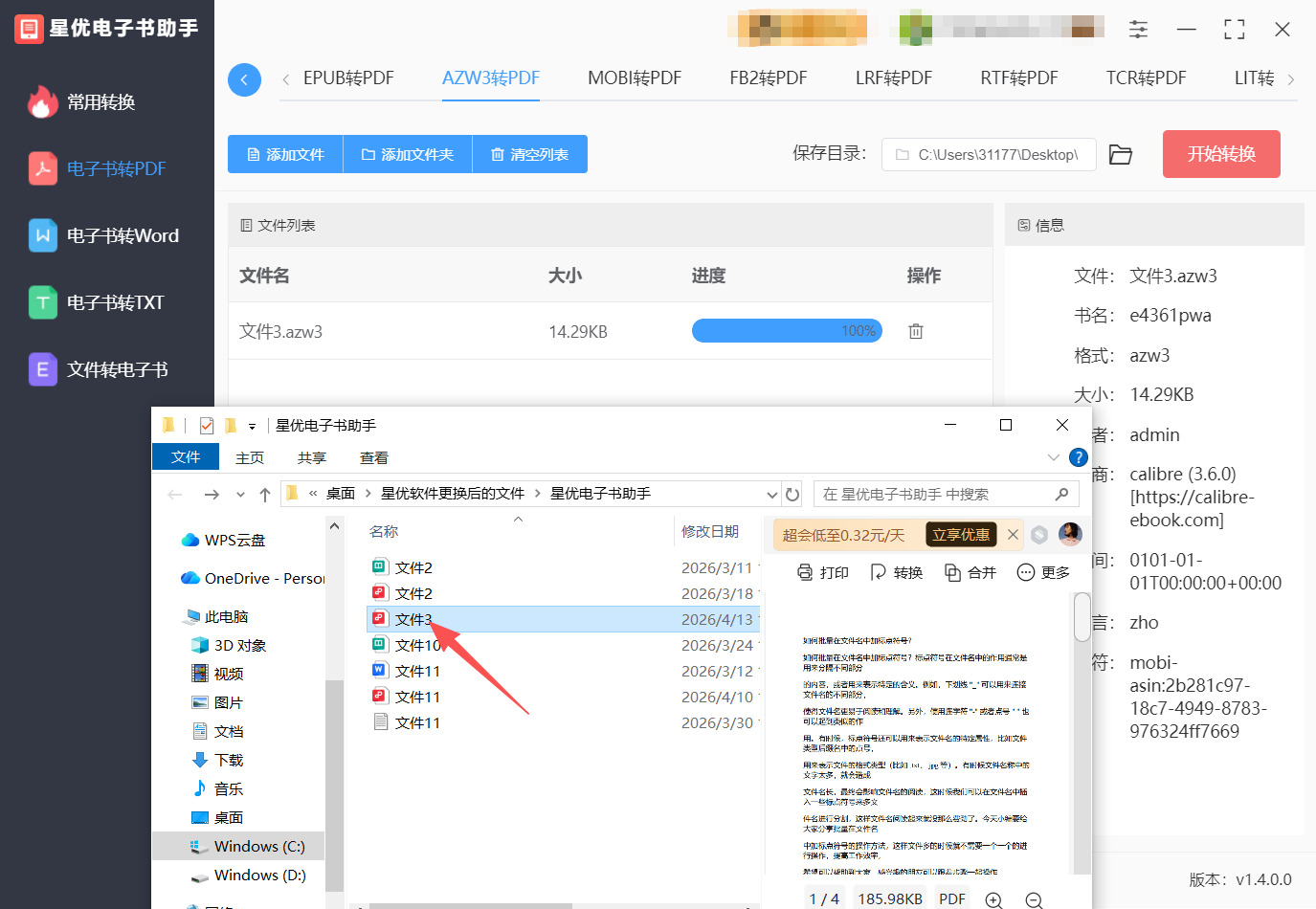Image resolution: width=1316 pixels, height=909 pixels.
Task: Close the 超会 promotion banner
Action: 1013,535
